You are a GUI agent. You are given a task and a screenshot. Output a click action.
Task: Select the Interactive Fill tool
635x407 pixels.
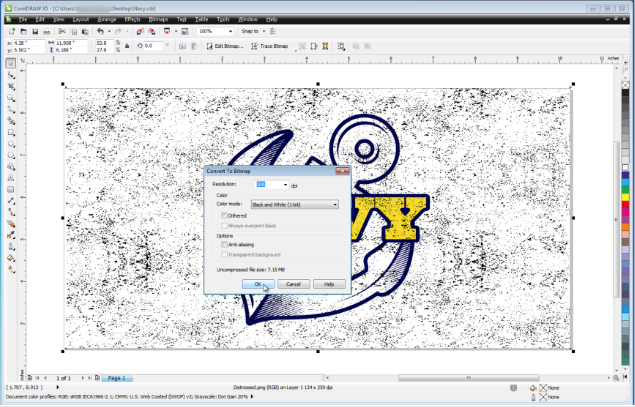tap(11, 269)
